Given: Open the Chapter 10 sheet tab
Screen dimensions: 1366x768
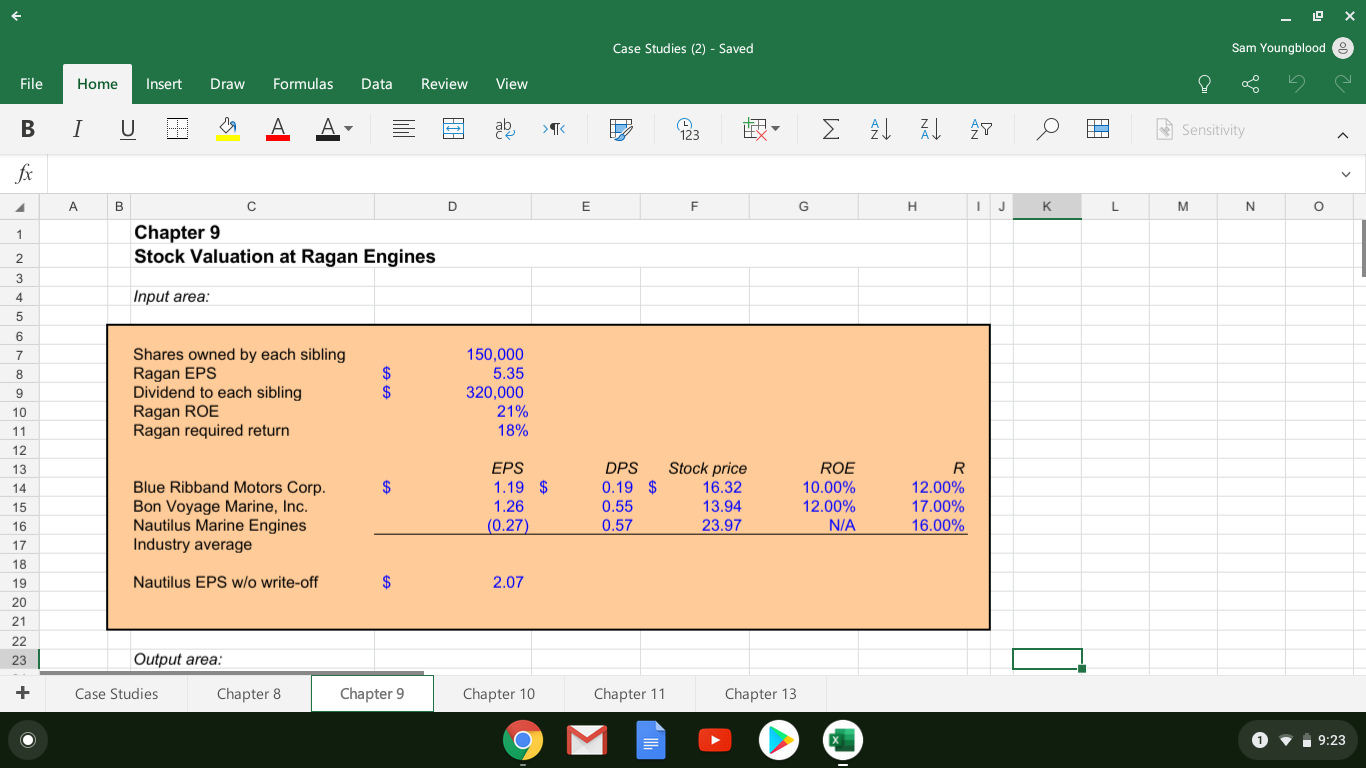Looking at the screenshot, I should point(499,694).
